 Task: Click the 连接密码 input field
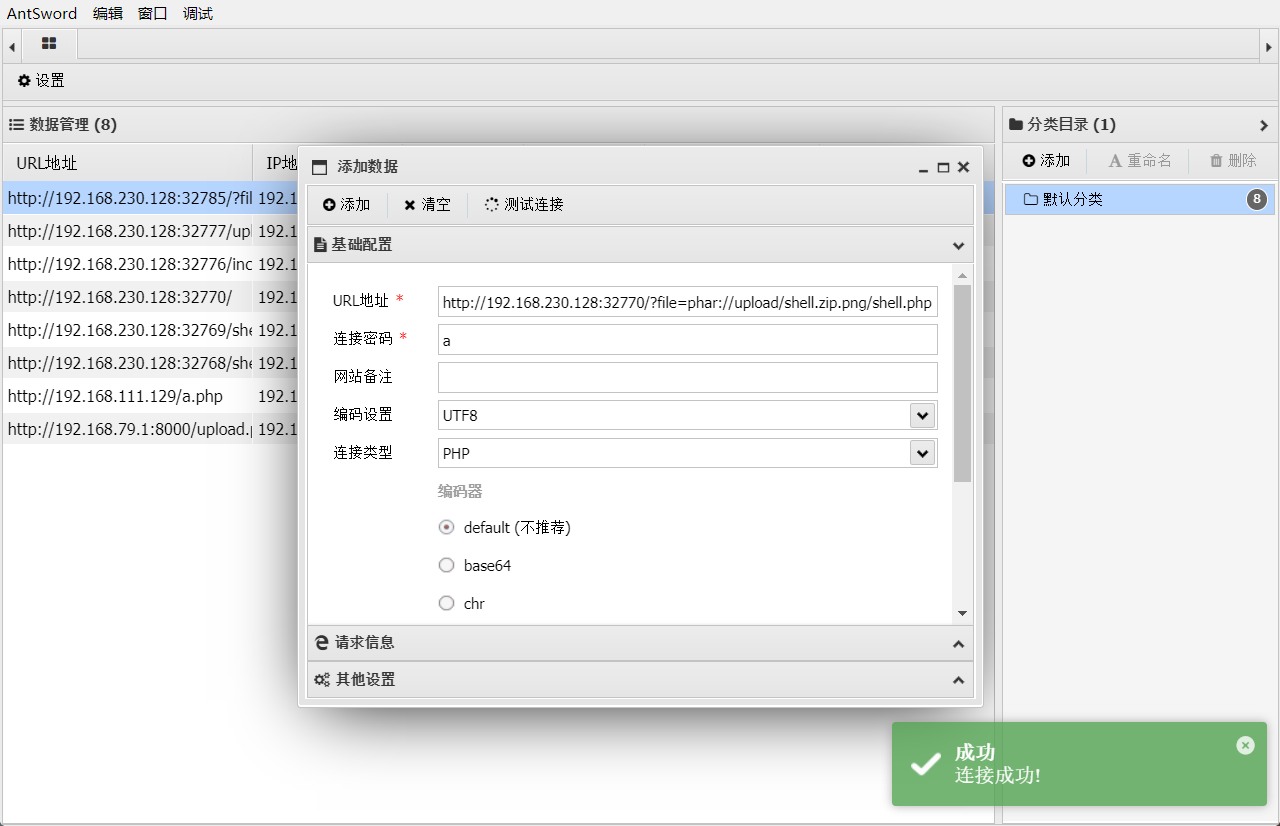point(688,340)
